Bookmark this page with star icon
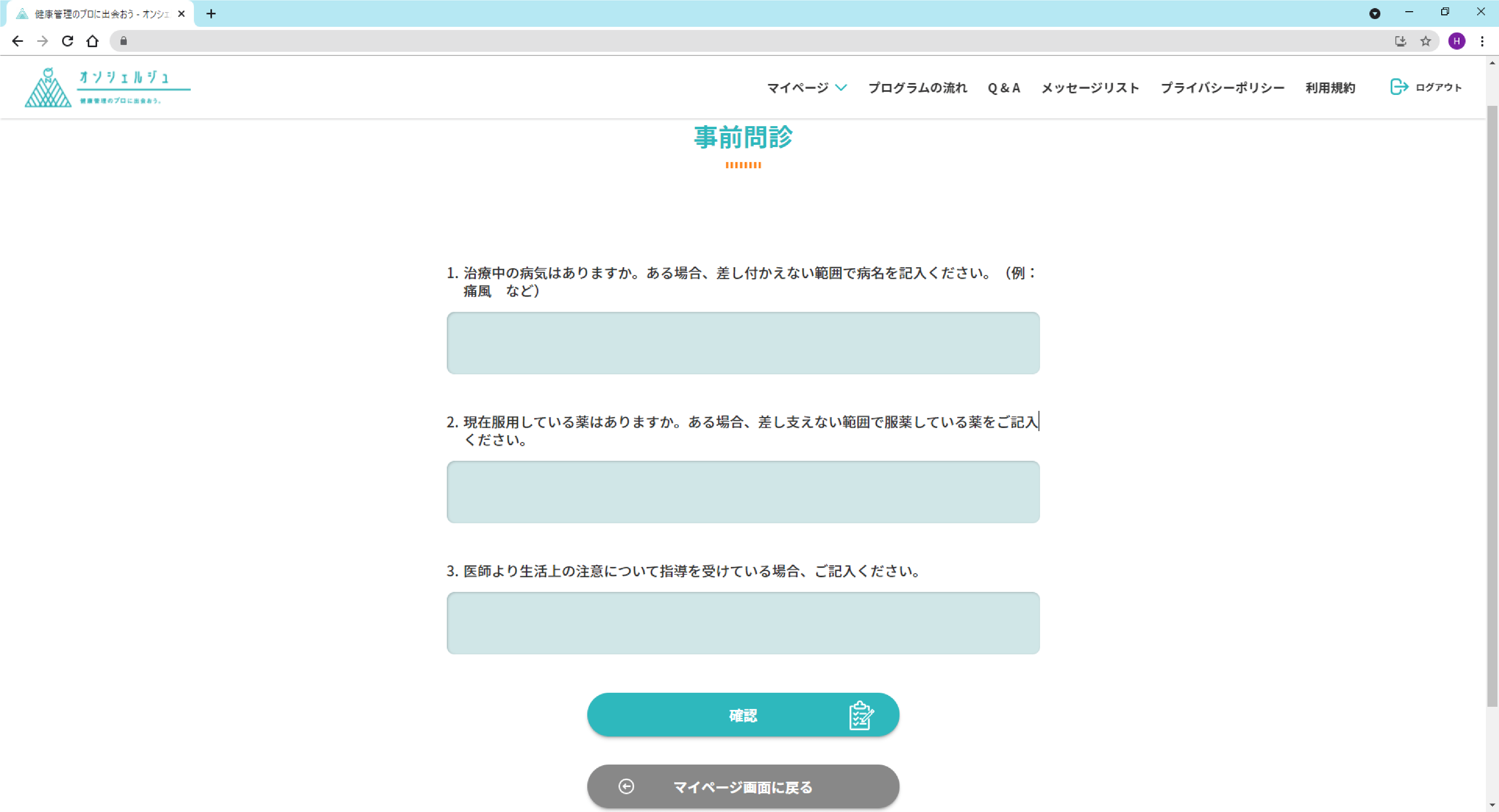 click(x=1425, y=41)
